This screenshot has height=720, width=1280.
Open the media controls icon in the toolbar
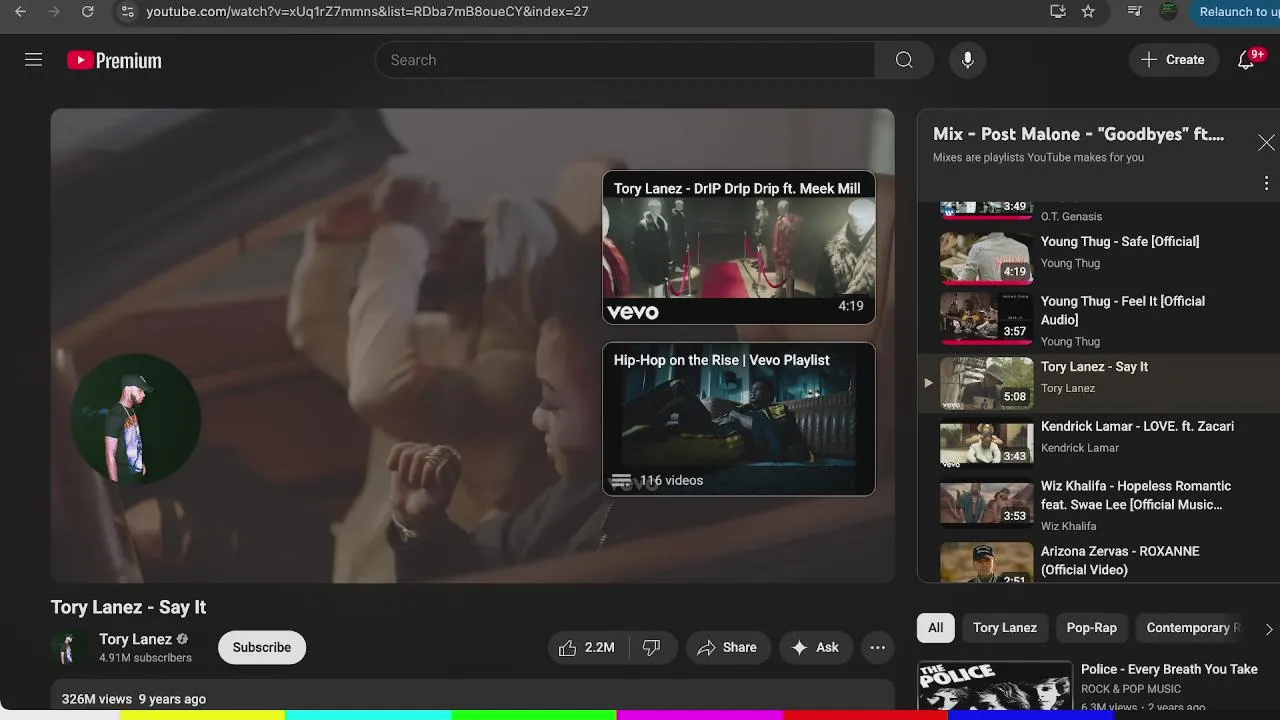(1134, 12)
